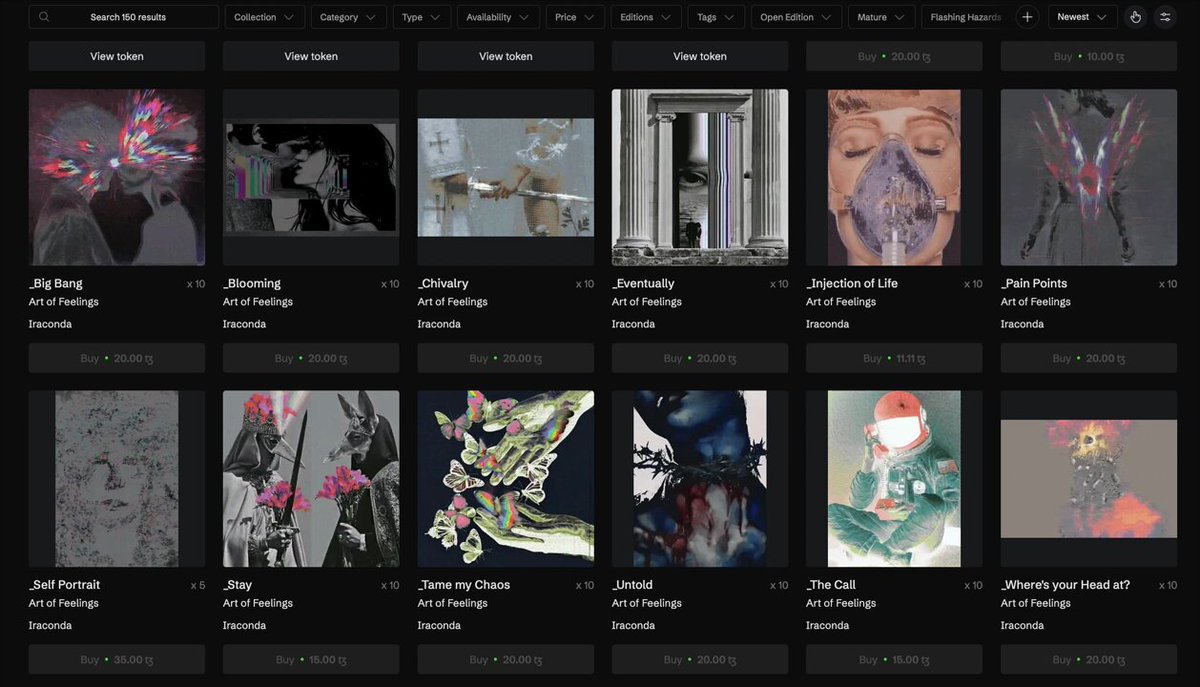Buy _Big Bang for 20.00 tez
The width and height of the screenshot is (1200, 687).
click(x=117, y=358)
